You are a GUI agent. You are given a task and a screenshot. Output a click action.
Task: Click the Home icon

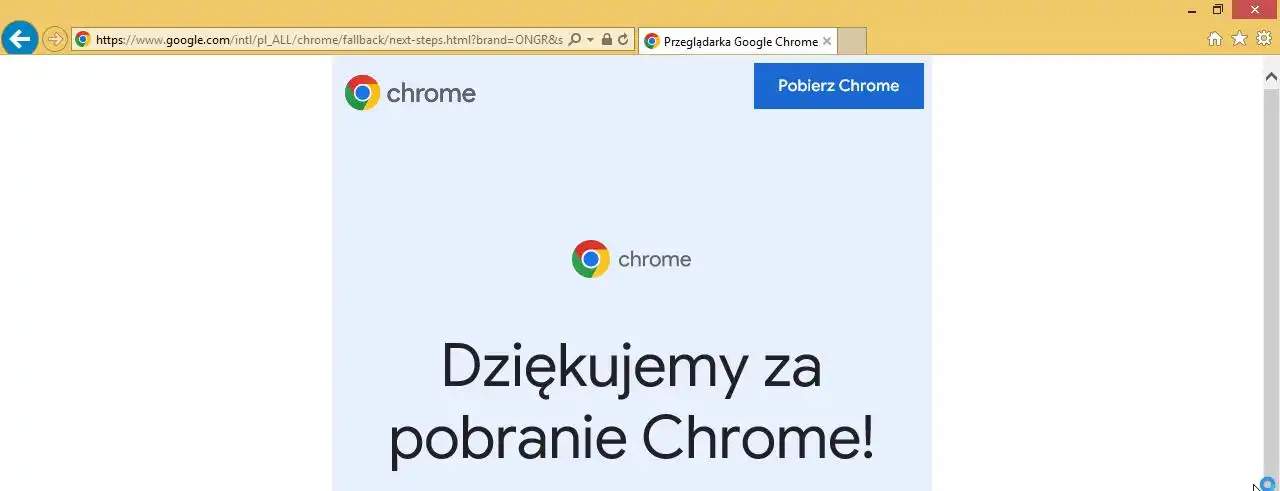coord(1215,39)
